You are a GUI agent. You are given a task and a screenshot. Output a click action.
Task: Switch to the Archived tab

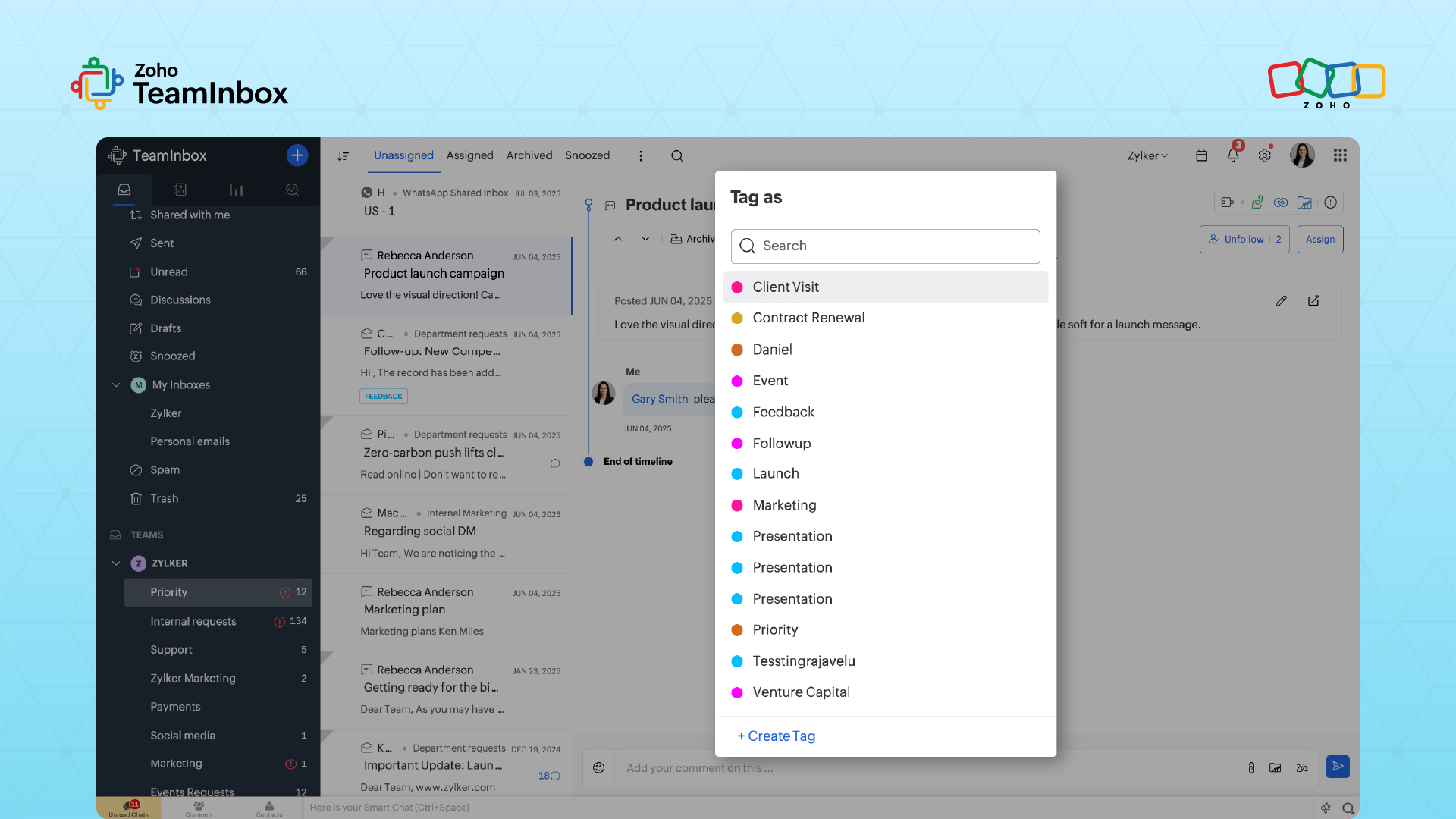(529, 155)
